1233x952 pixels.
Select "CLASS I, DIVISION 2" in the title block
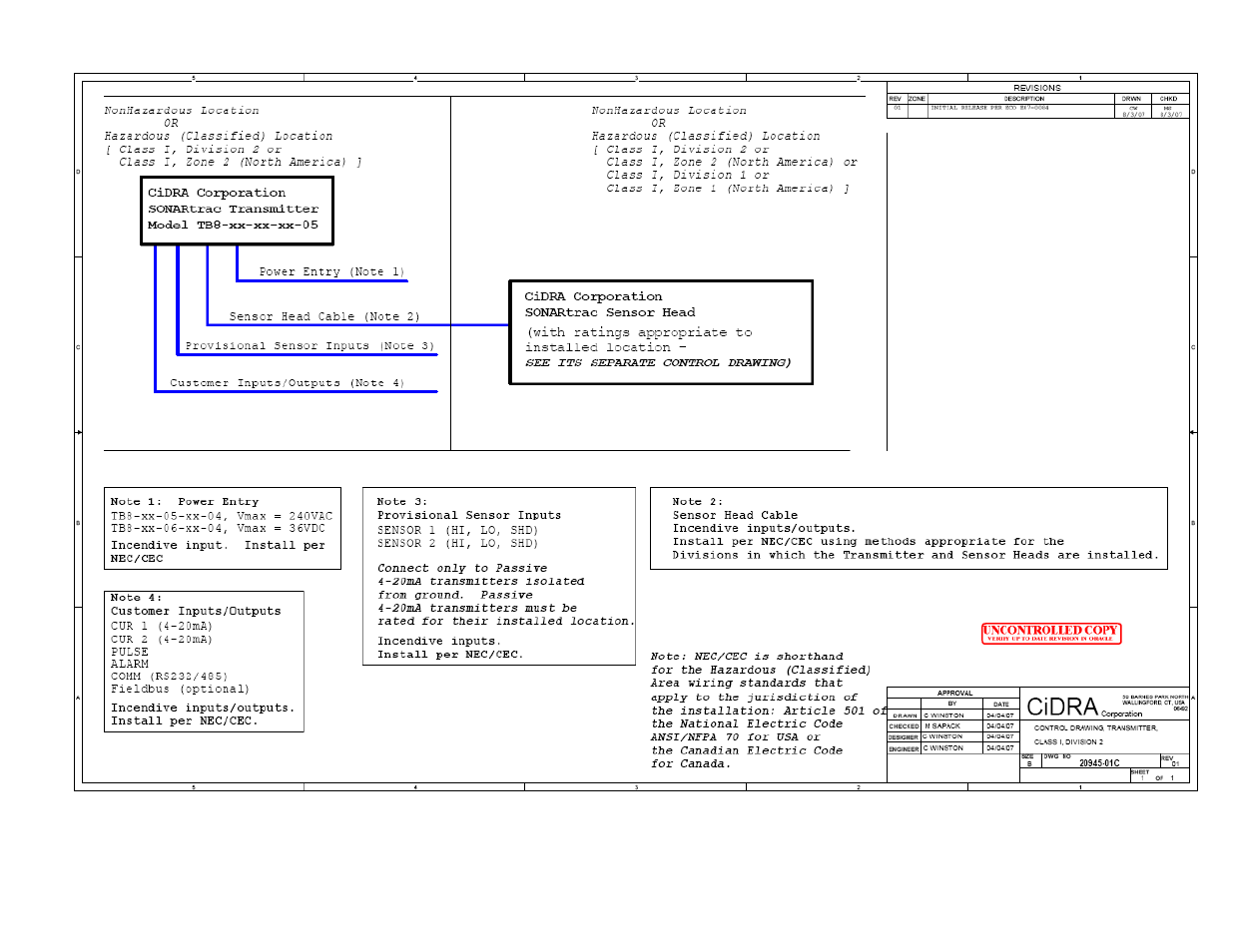1068,742
